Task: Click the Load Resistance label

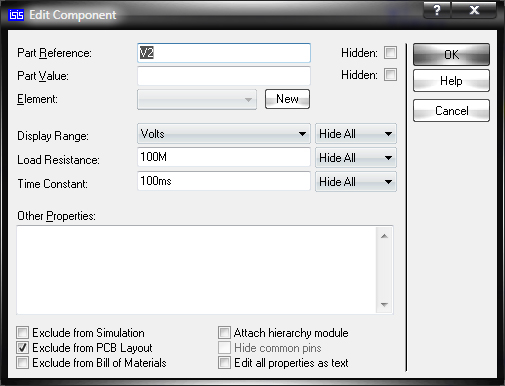Action: pos(58,160)
